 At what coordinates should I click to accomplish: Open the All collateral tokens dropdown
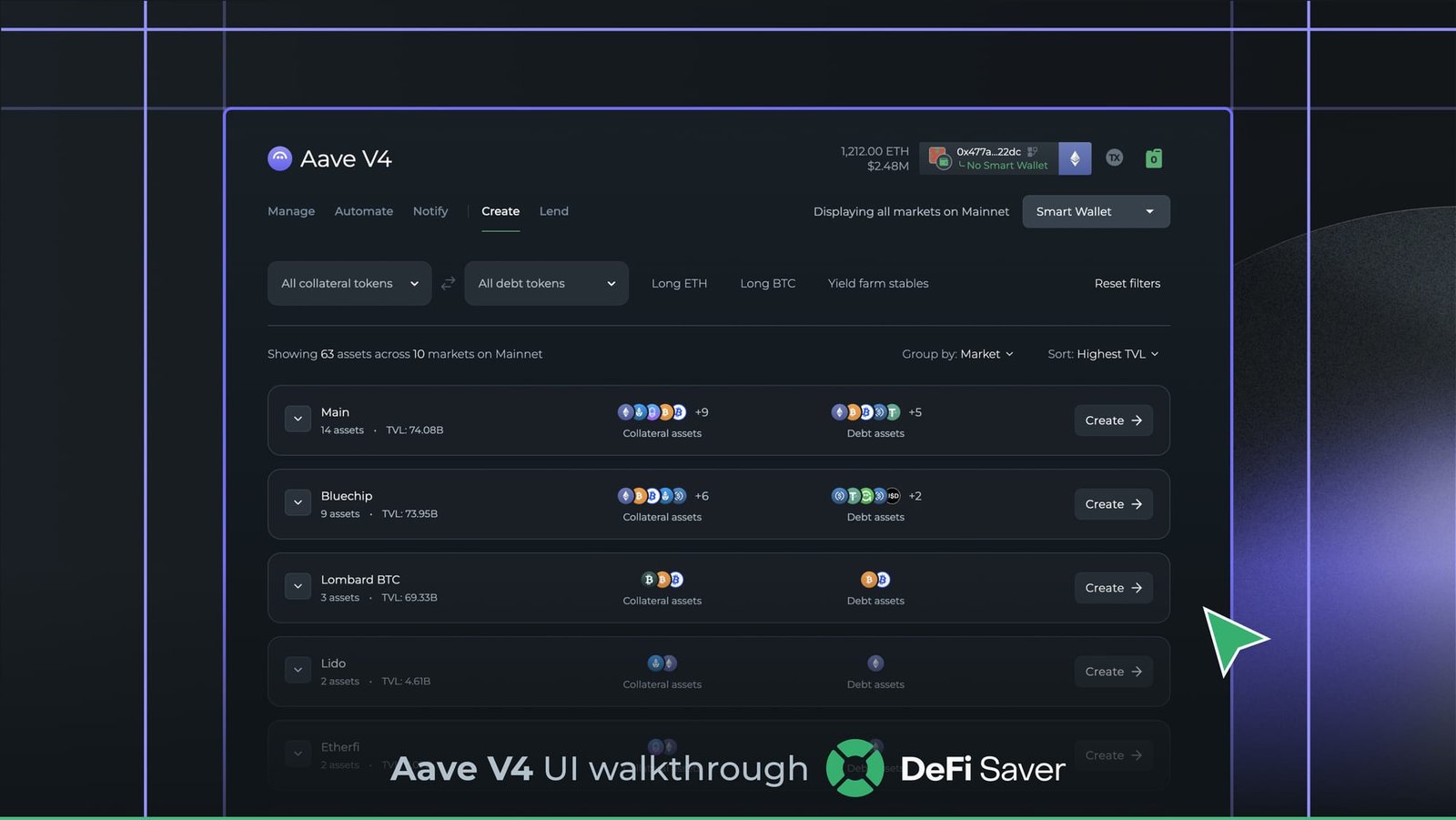(349, 283)
